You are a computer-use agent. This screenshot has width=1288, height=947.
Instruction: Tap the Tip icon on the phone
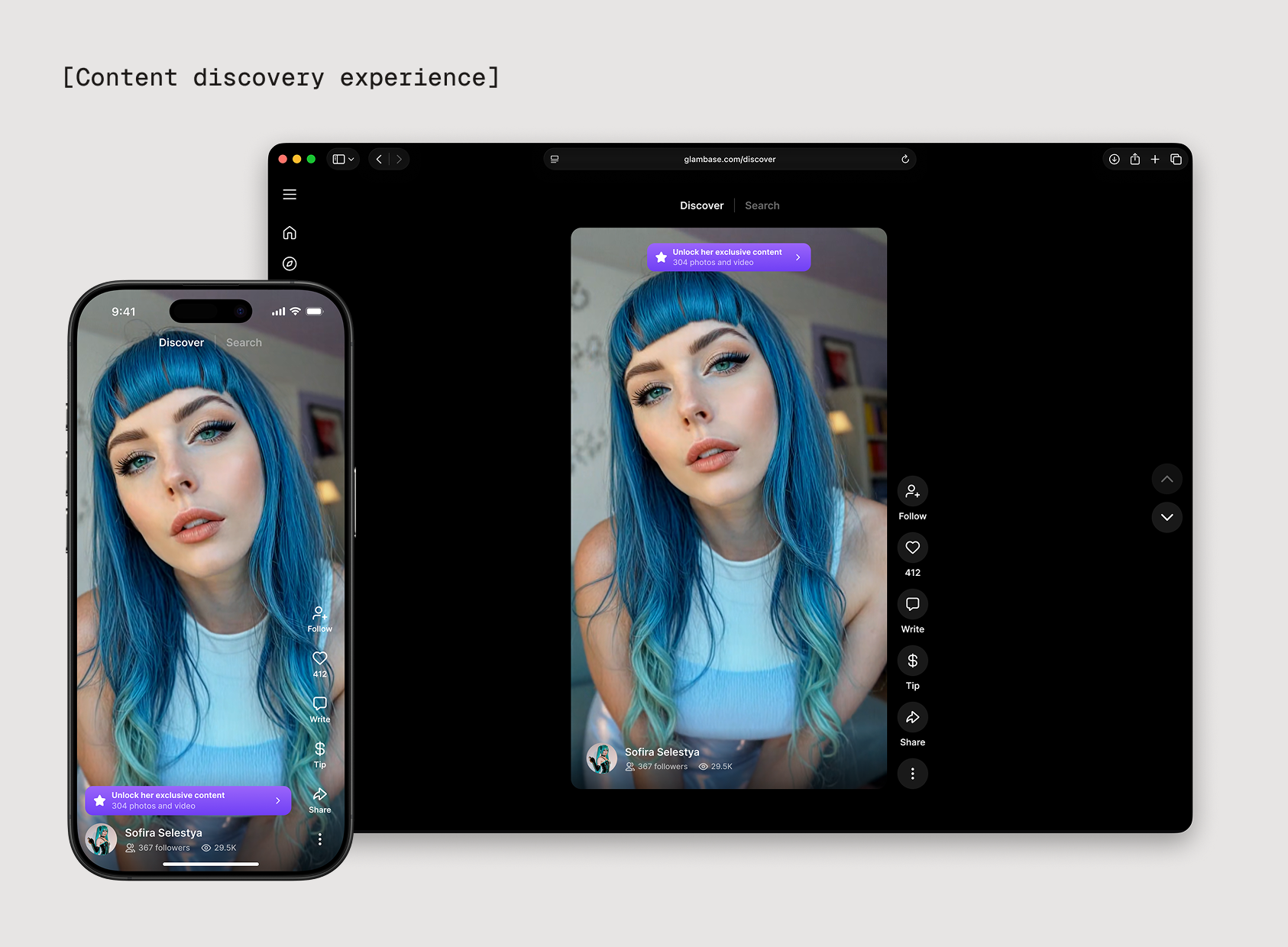point(319,749)
